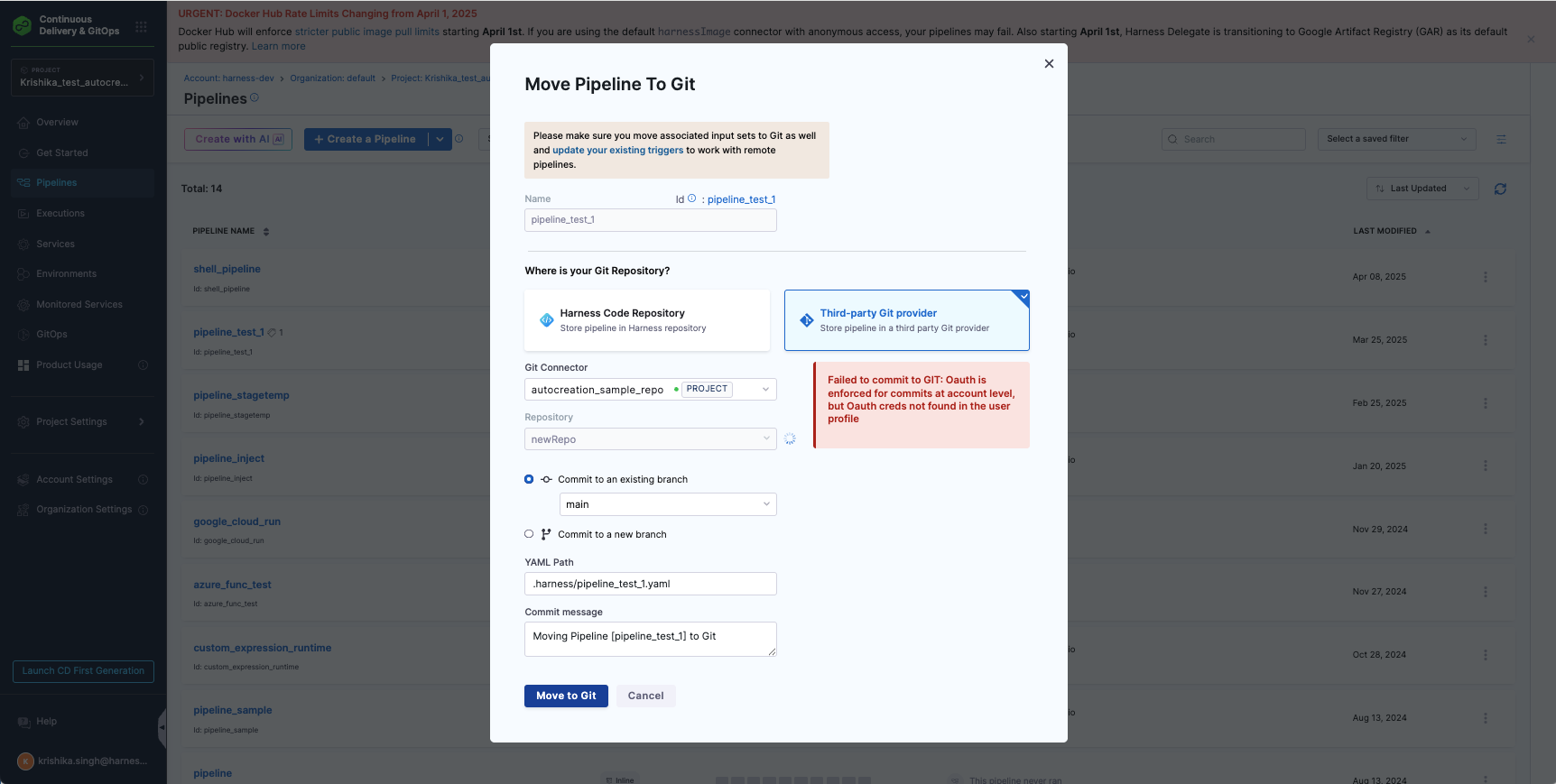Screen dimensions: 1556x784
Task: Select Commit to a new branch
Action: 529,534
